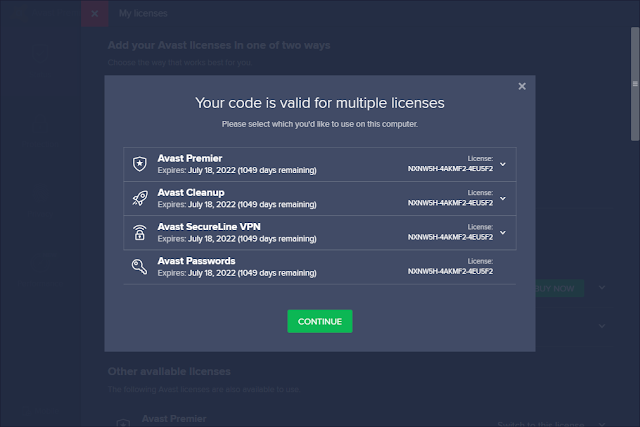The image size is (640, 427).
Task: Click the SecureLine VPN lock icon
Action: [139, 232]
